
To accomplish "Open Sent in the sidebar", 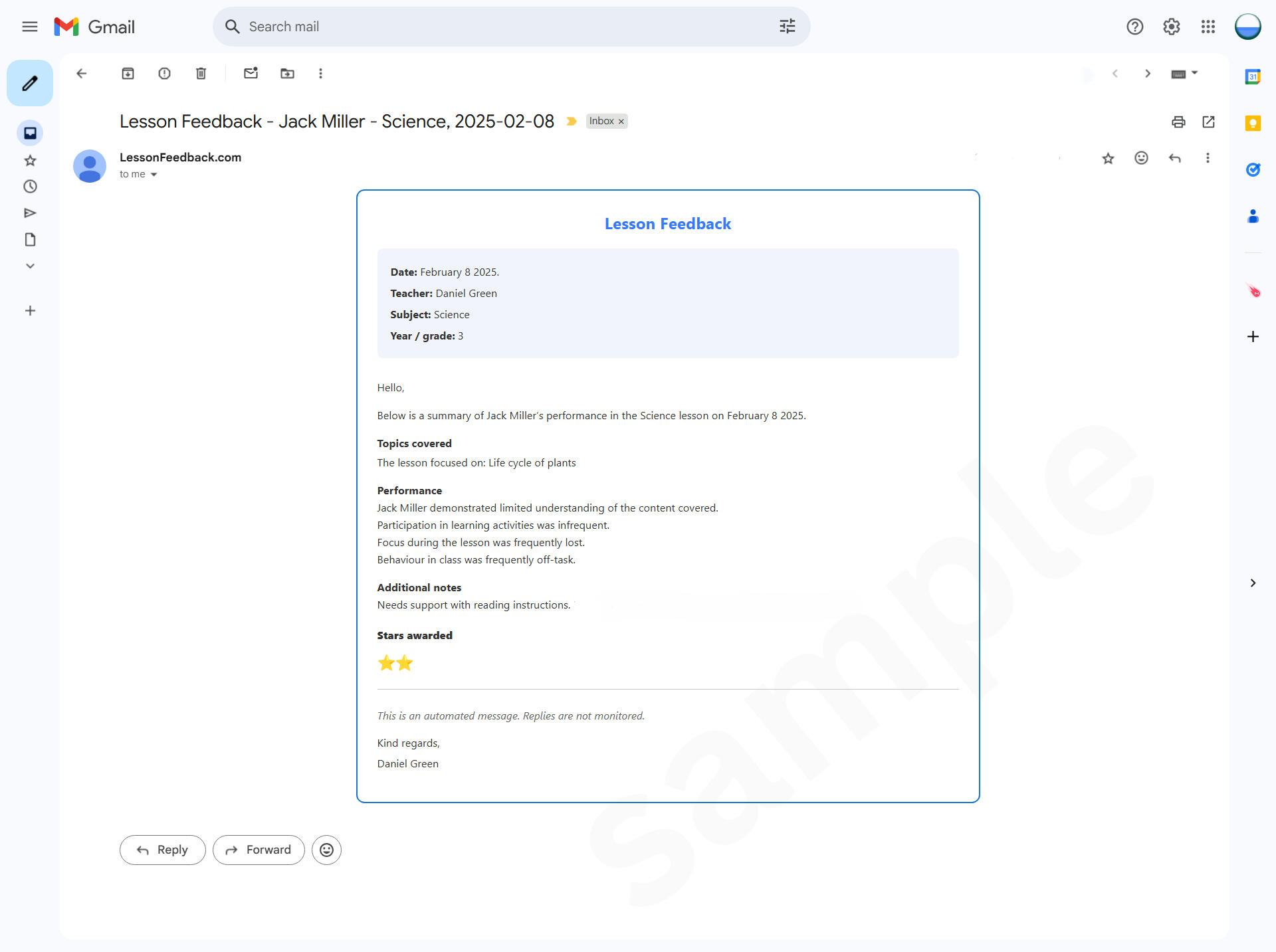I will coord(30,213).
